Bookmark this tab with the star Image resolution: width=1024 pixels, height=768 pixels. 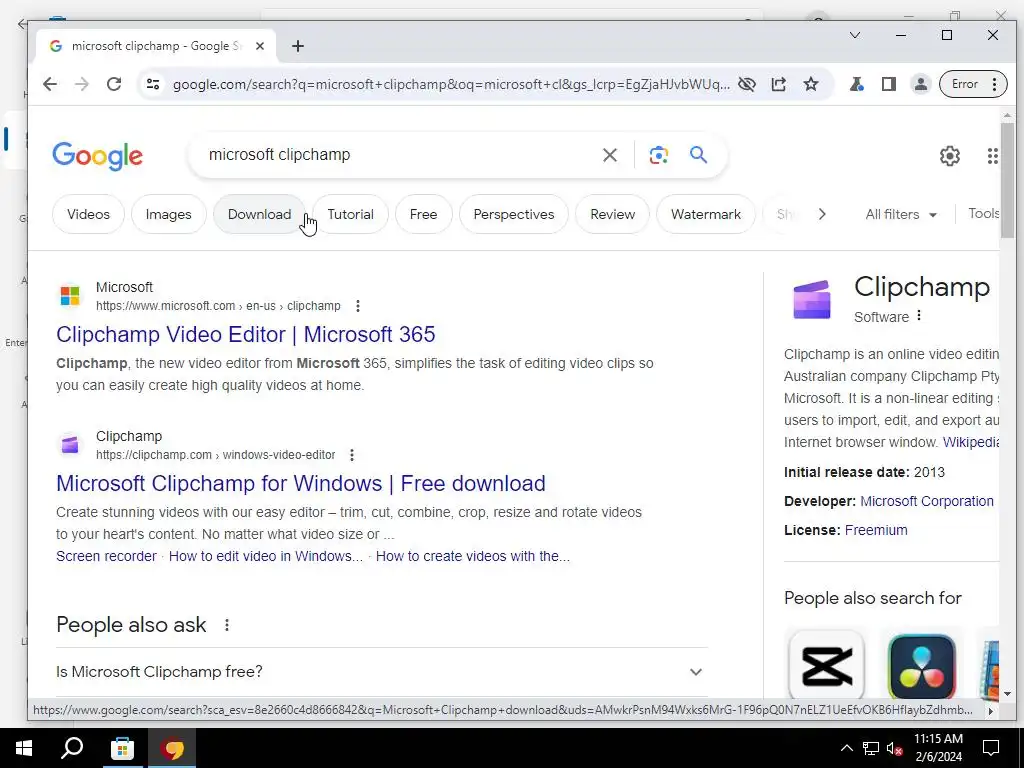(x=810, y=84)
